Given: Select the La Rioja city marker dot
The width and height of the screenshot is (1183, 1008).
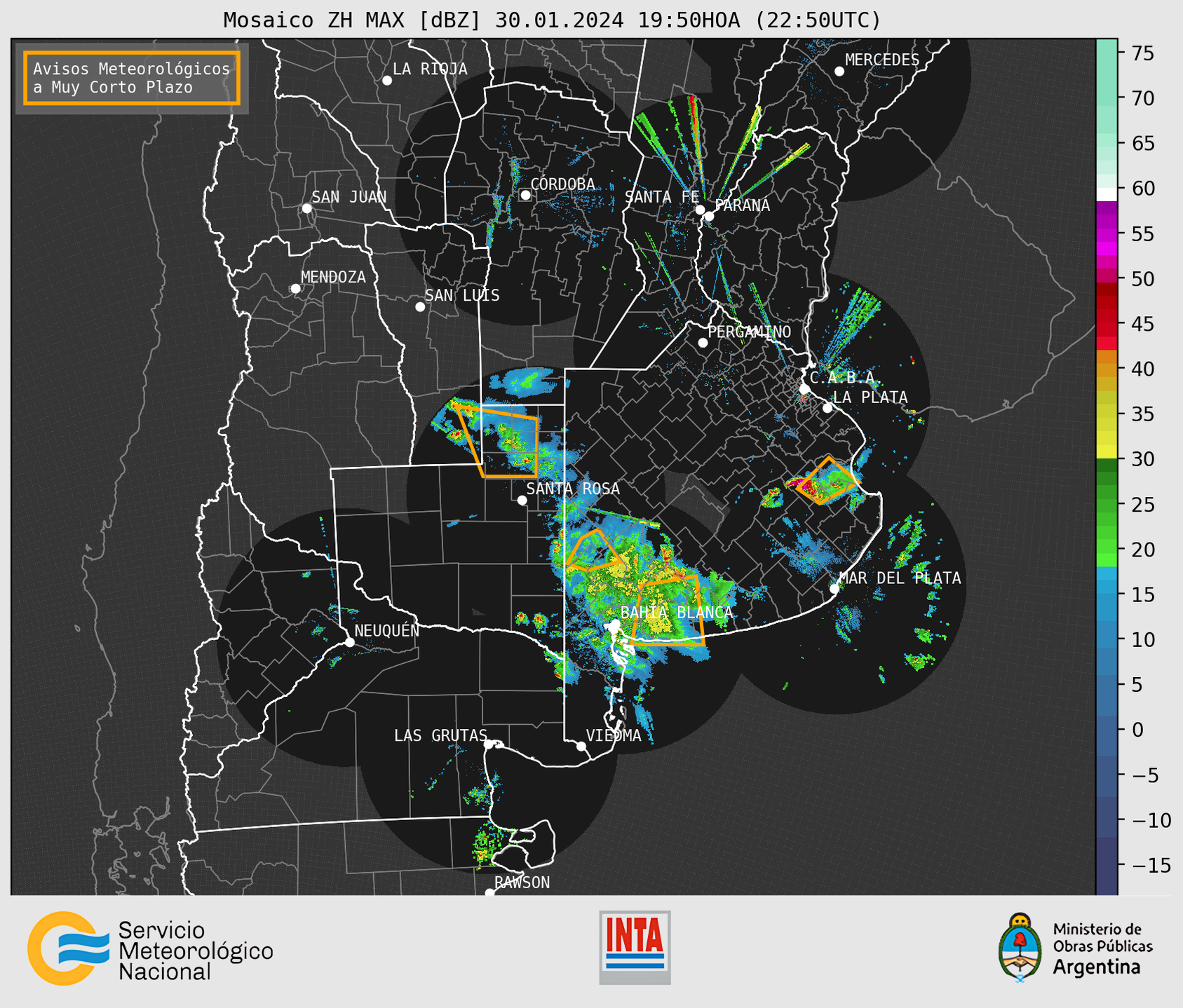Looking at the screenshot, I should pyautogui.click(x=387, y=81).
